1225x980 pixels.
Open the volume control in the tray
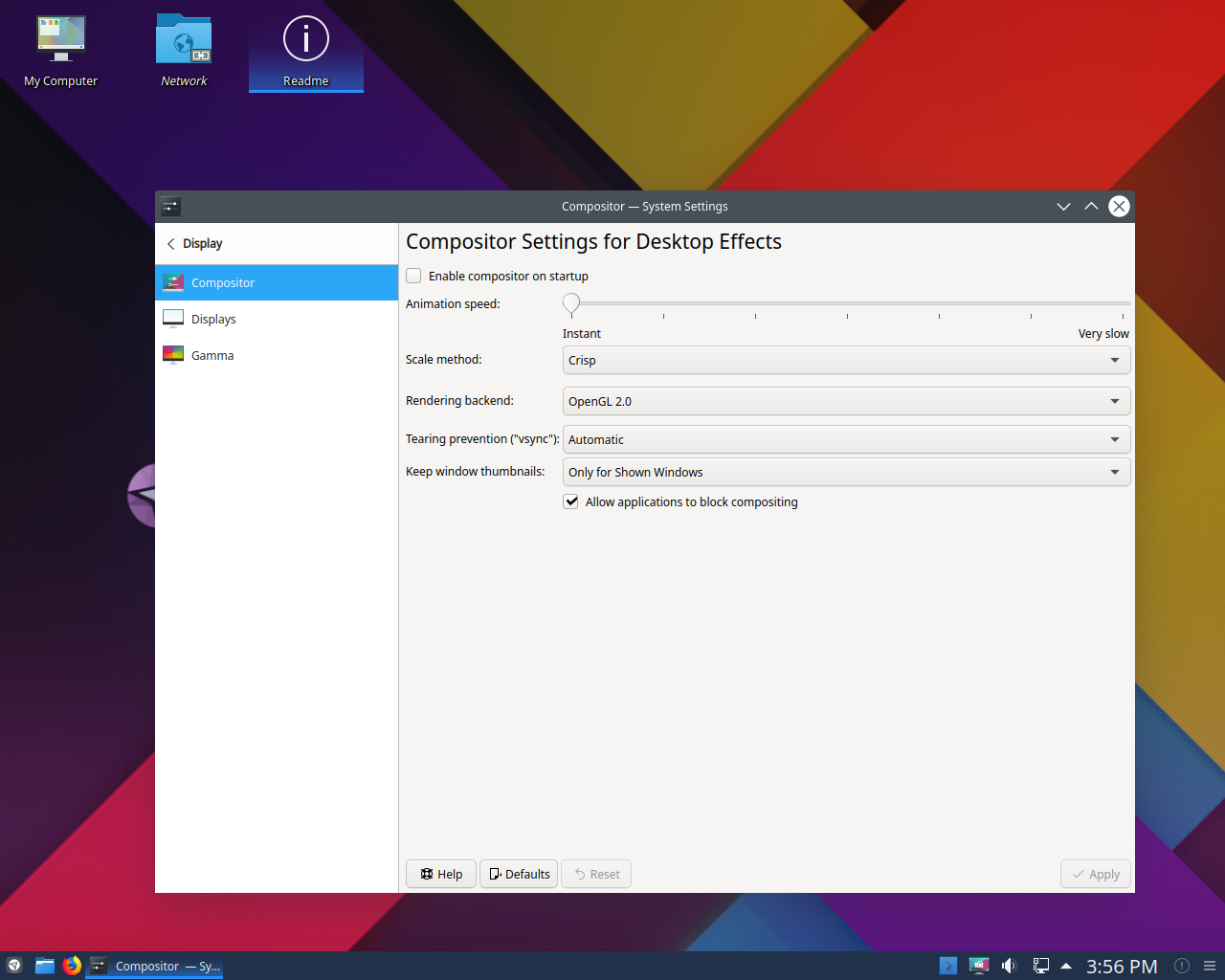[x=1009, y=966]
